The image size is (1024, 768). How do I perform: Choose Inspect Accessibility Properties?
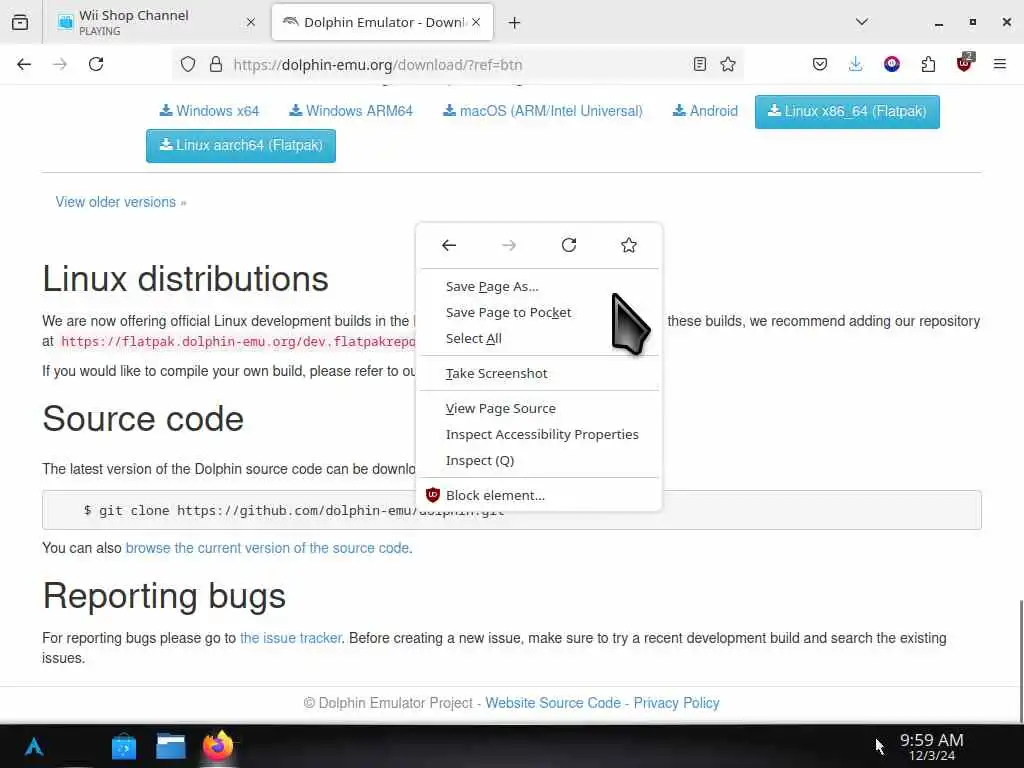click(x=539, y=434)
